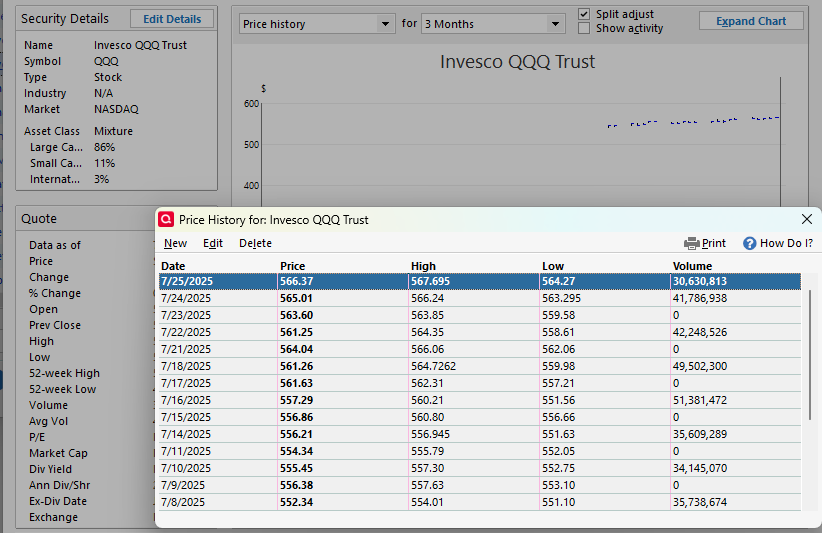This screenshot has width=822, height=533.
Task: Click the price value 563.60
Action: pos(296,315)
